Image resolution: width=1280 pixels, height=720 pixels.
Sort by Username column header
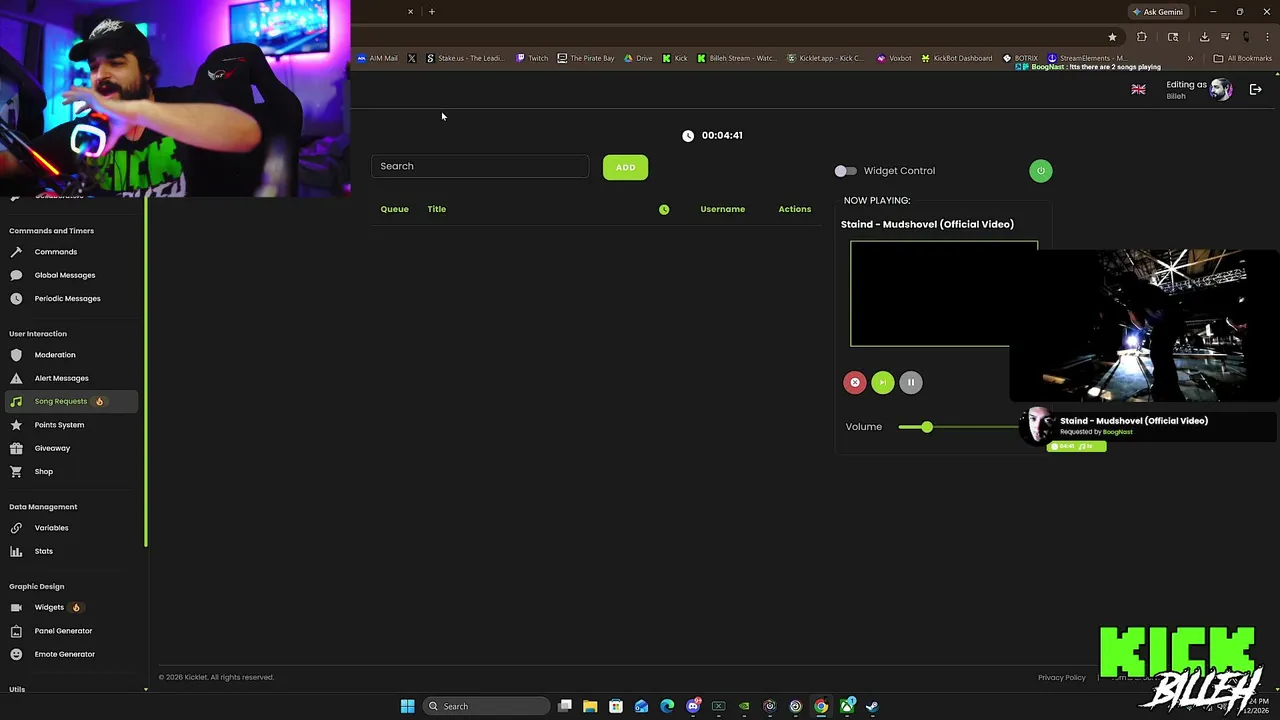click(722, 209)
